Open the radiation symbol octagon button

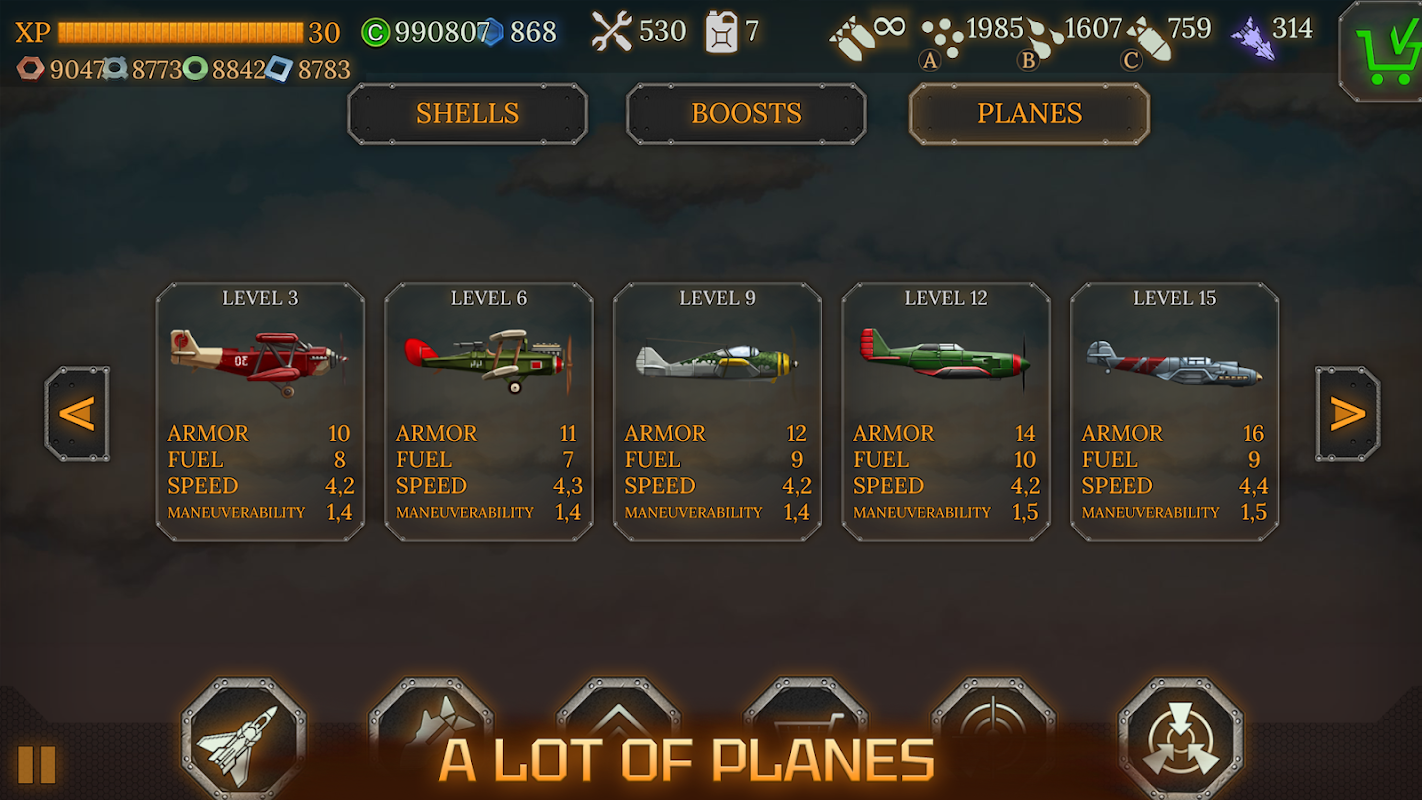point(1180,742)
